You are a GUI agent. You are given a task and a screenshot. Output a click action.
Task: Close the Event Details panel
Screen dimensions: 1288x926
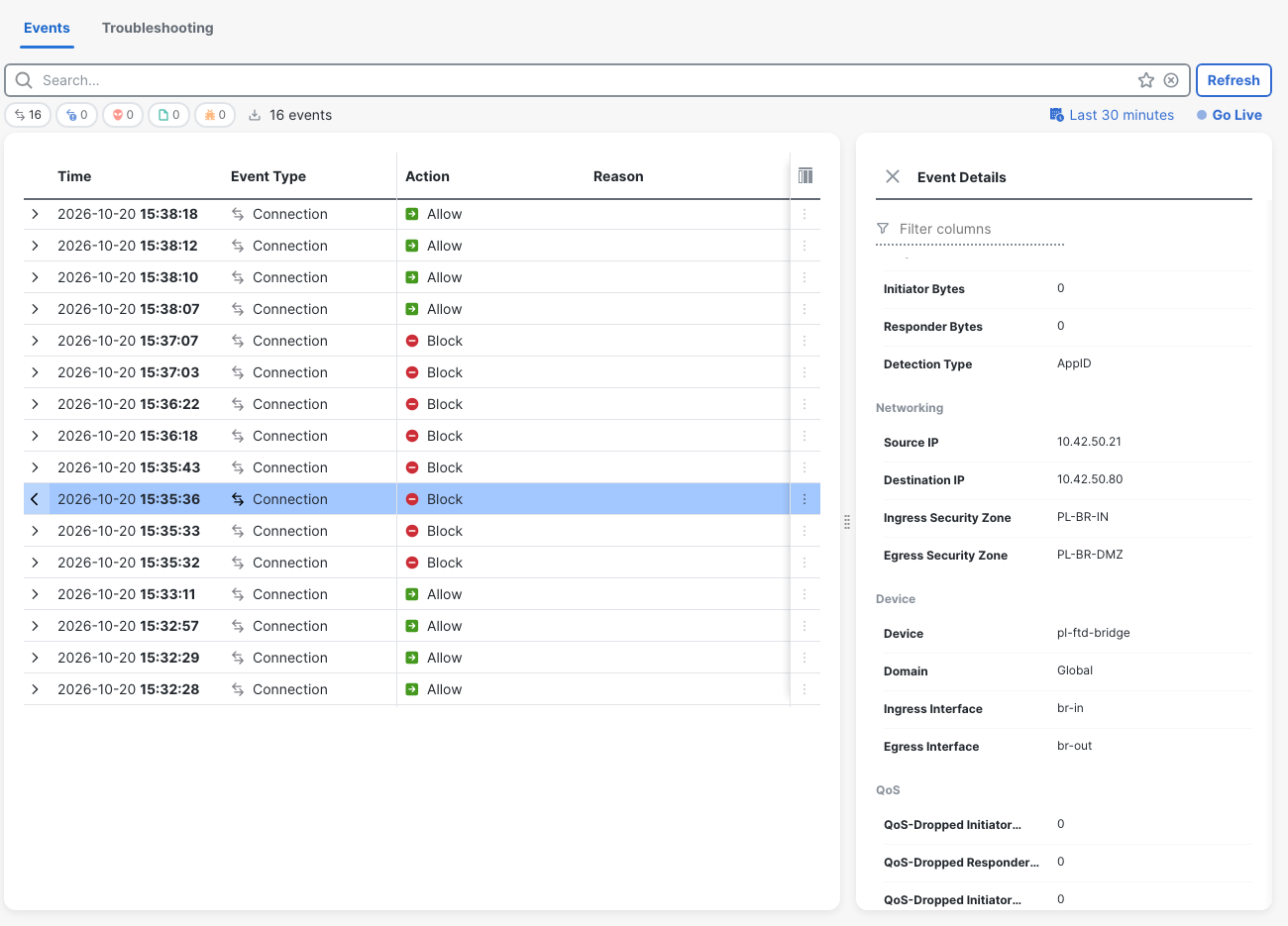pos(893,176)
